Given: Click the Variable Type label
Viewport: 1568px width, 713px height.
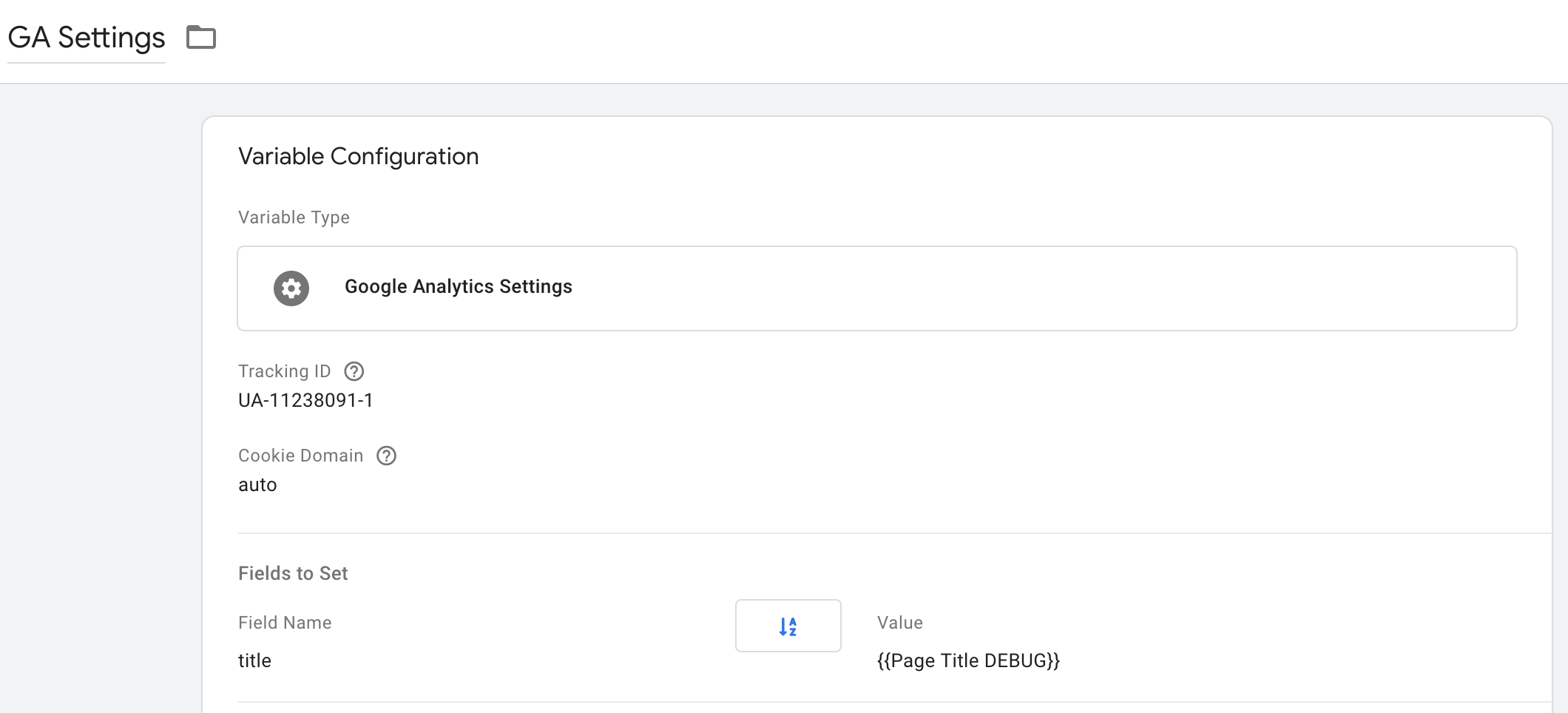Looking at the screenshot, I should pos(294,217).
